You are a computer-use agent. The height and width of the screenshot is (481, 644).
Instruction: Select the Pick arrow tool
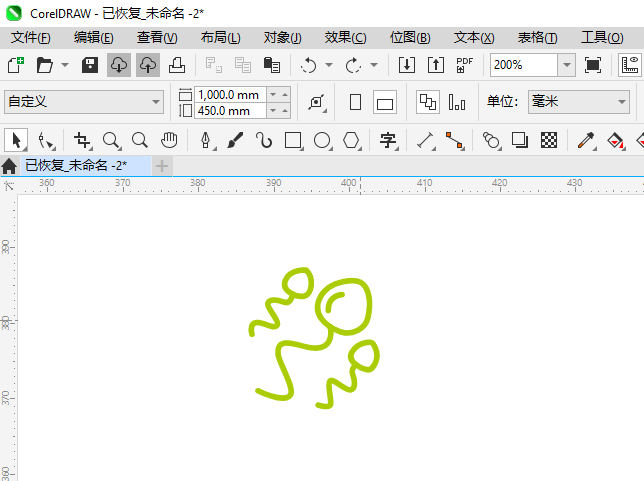click(16, 140)
